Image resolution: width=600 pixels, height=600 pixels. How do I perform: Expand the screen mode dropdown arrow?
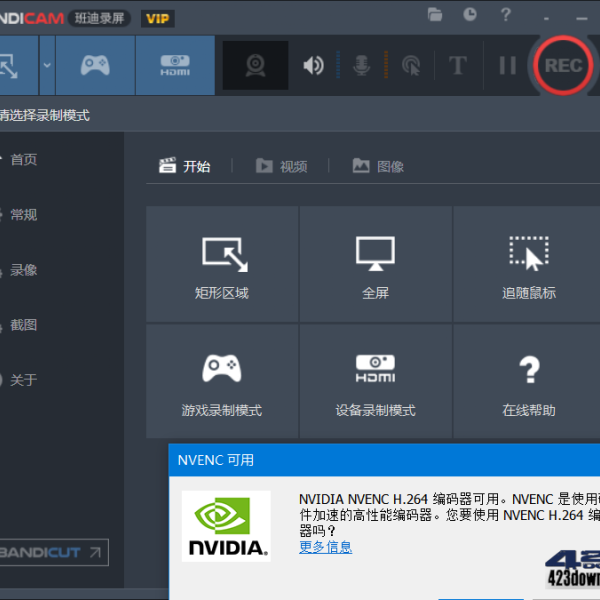pos(47,65)
